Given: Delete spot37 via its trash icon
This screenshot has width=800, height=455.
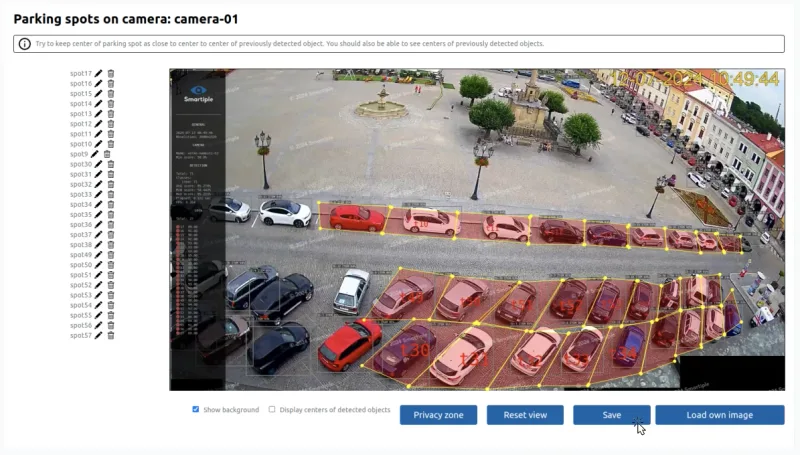Looking at the screenshot, I should coord(111,235).
